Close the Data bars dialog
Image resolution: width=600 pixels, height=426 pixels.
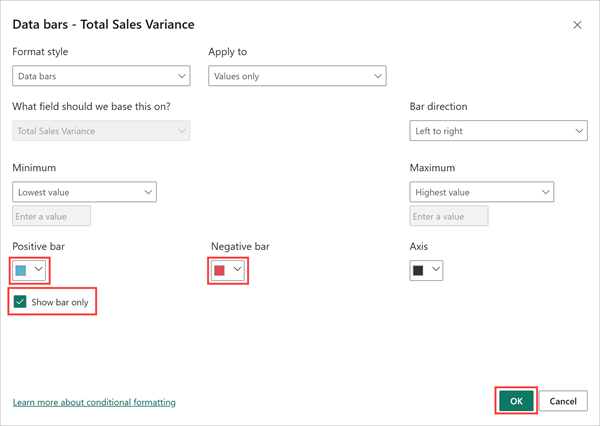coord(577,24)
